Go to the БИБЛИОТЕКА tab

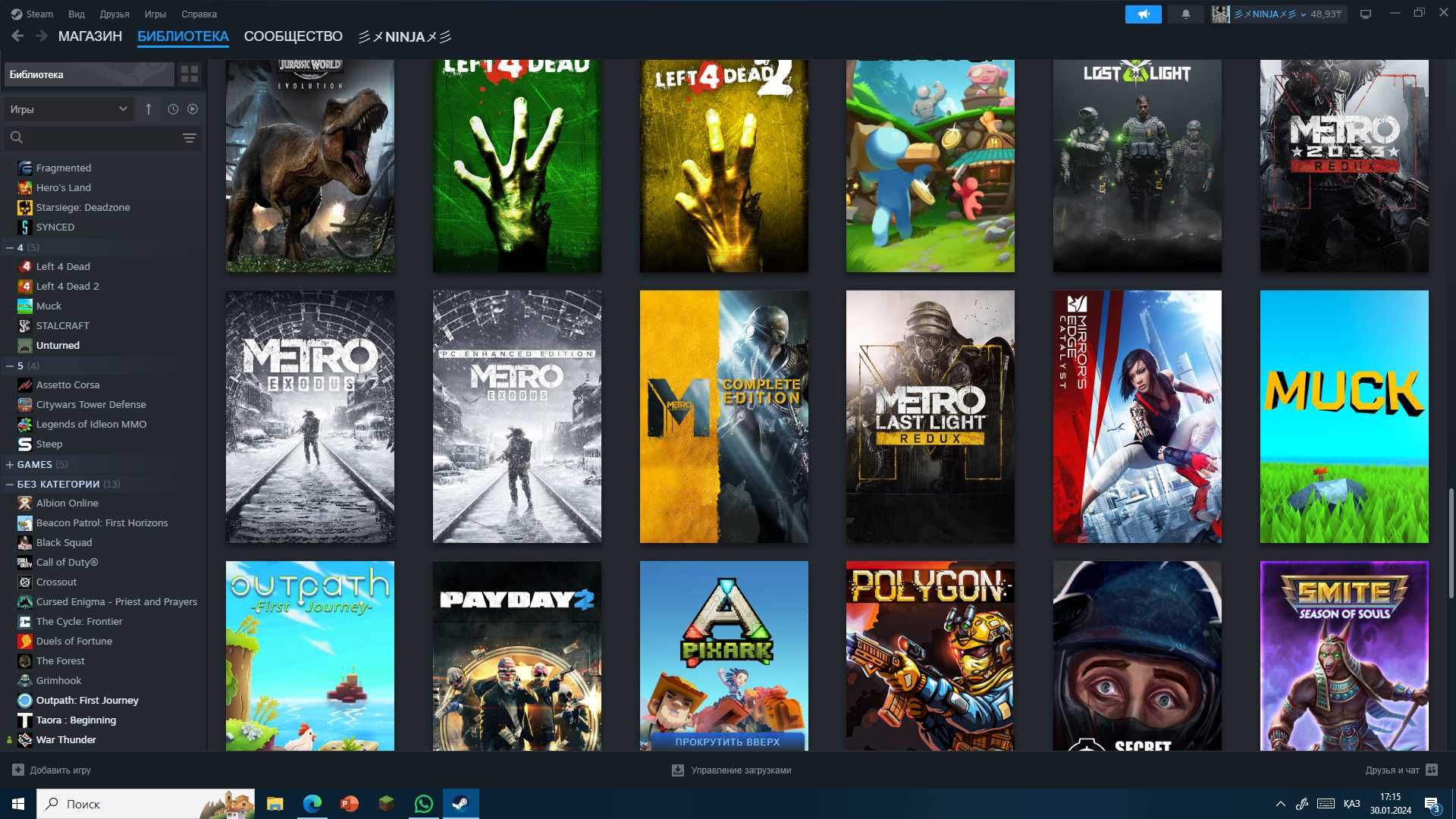[183, 36]
